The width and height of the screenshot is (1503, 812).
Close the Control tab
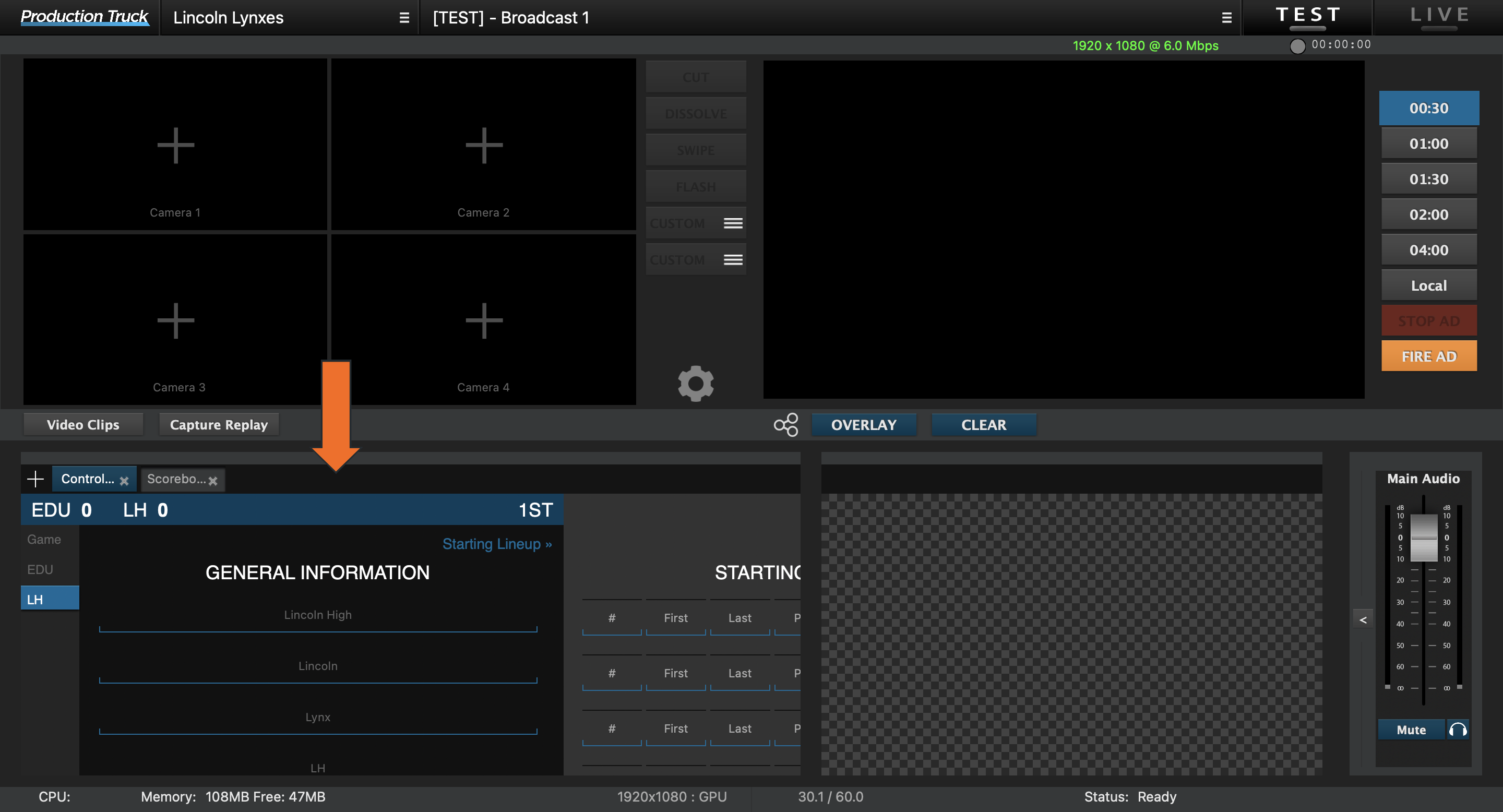[x=124, y=481]
